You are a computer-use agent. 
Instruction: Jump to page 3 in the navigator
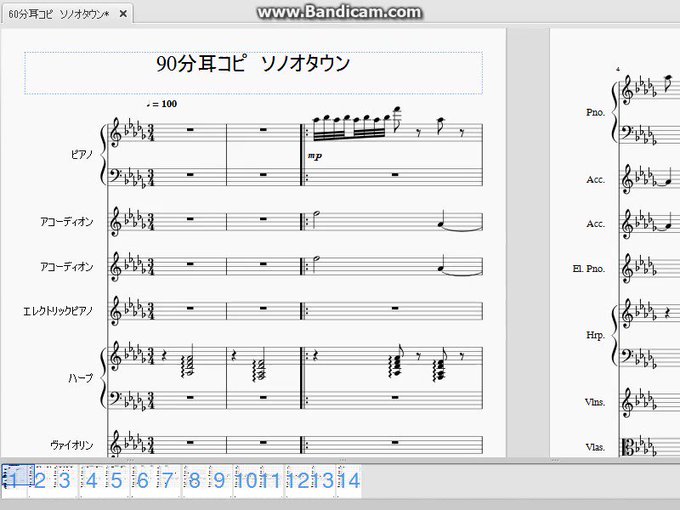65,481
